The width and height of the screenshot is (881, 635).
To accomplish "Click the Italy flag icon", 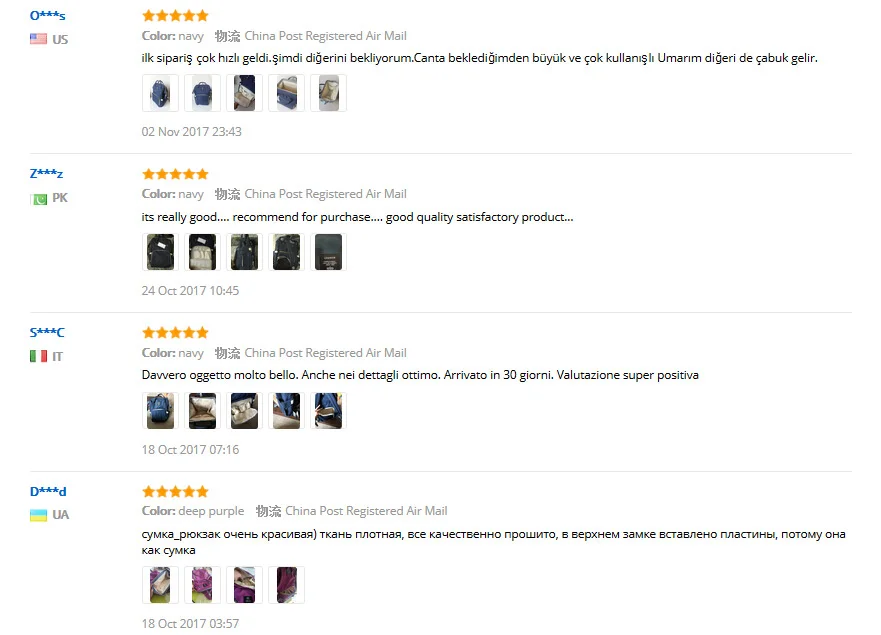I will [x=38, y=356].
